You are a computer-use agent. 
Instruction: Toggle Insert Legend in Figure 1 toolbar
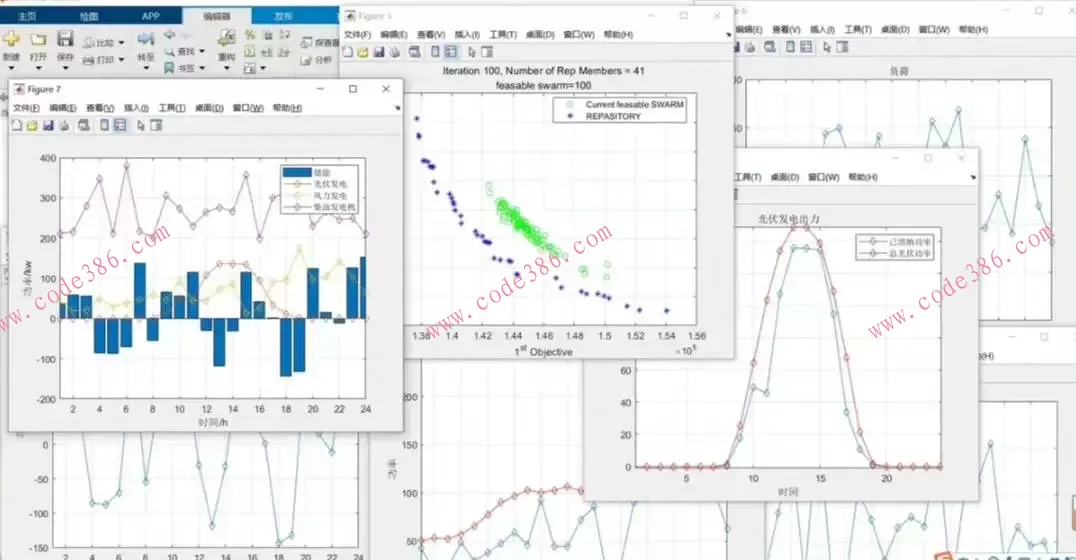[x=451, y=52]
